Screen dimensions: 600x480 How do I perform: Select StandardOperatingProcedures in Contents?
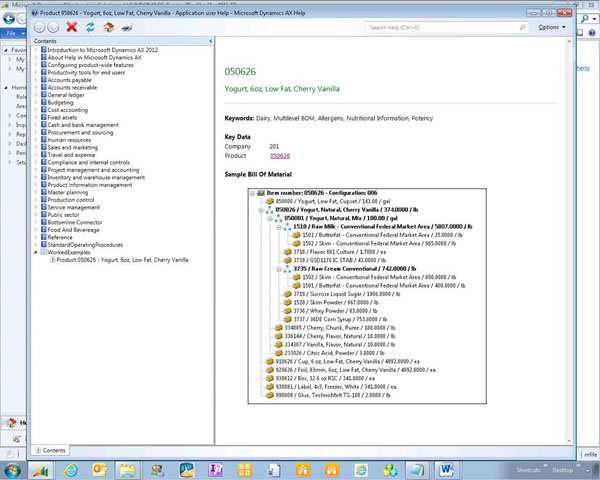pos(85,245)
